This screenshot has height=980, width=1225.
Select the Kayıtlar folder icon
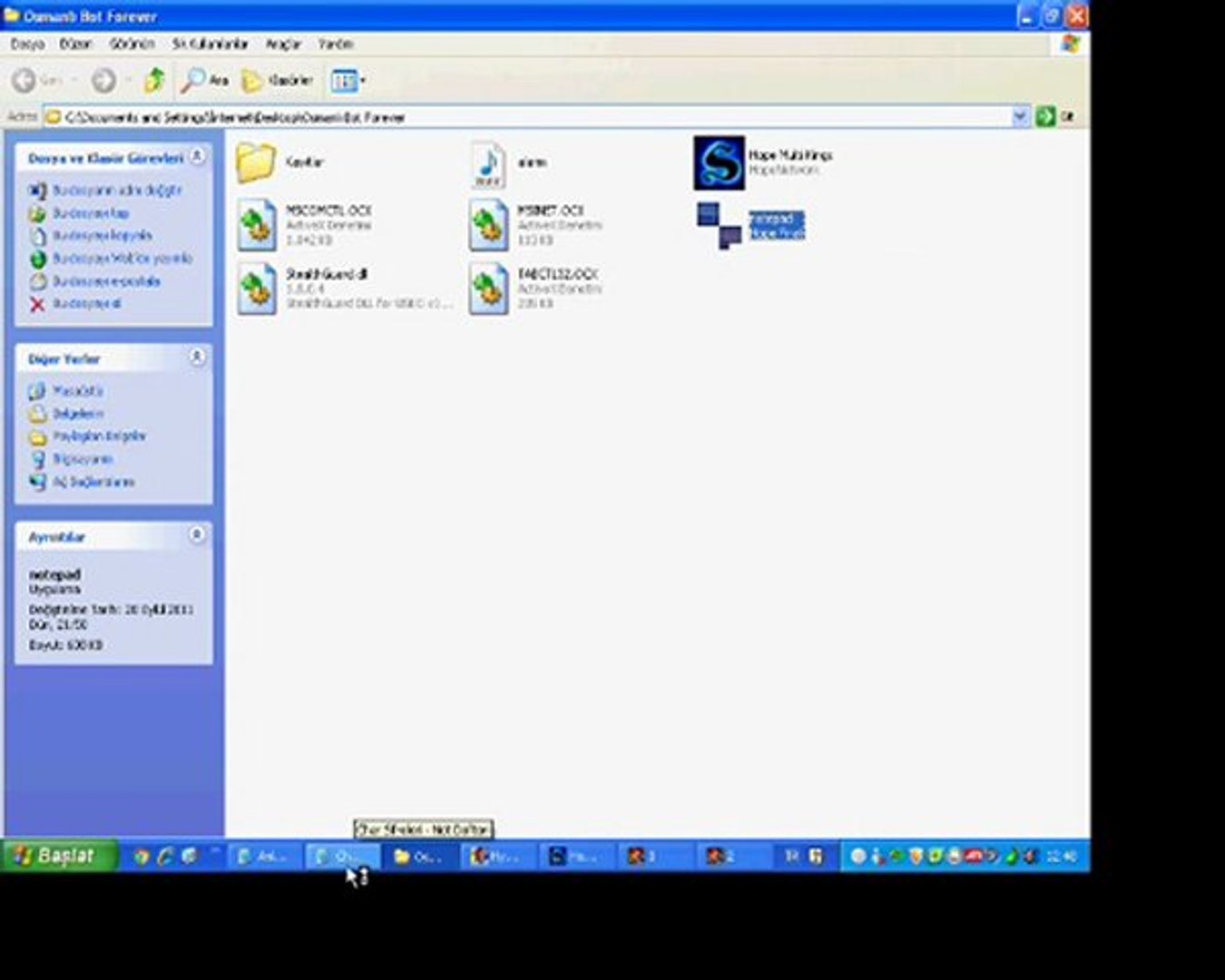coord(256,163)
